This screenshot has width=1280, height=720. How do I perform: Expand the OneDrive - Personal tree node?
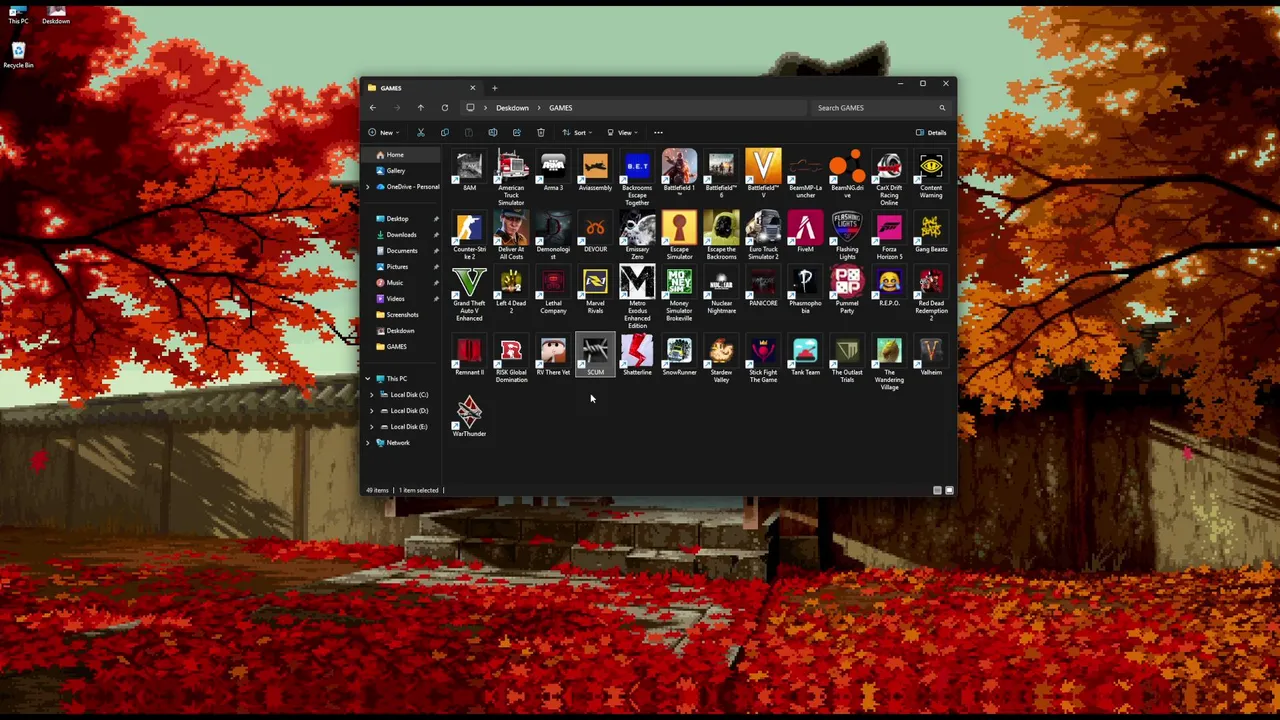pyautogui.click(x=367, y=187)
